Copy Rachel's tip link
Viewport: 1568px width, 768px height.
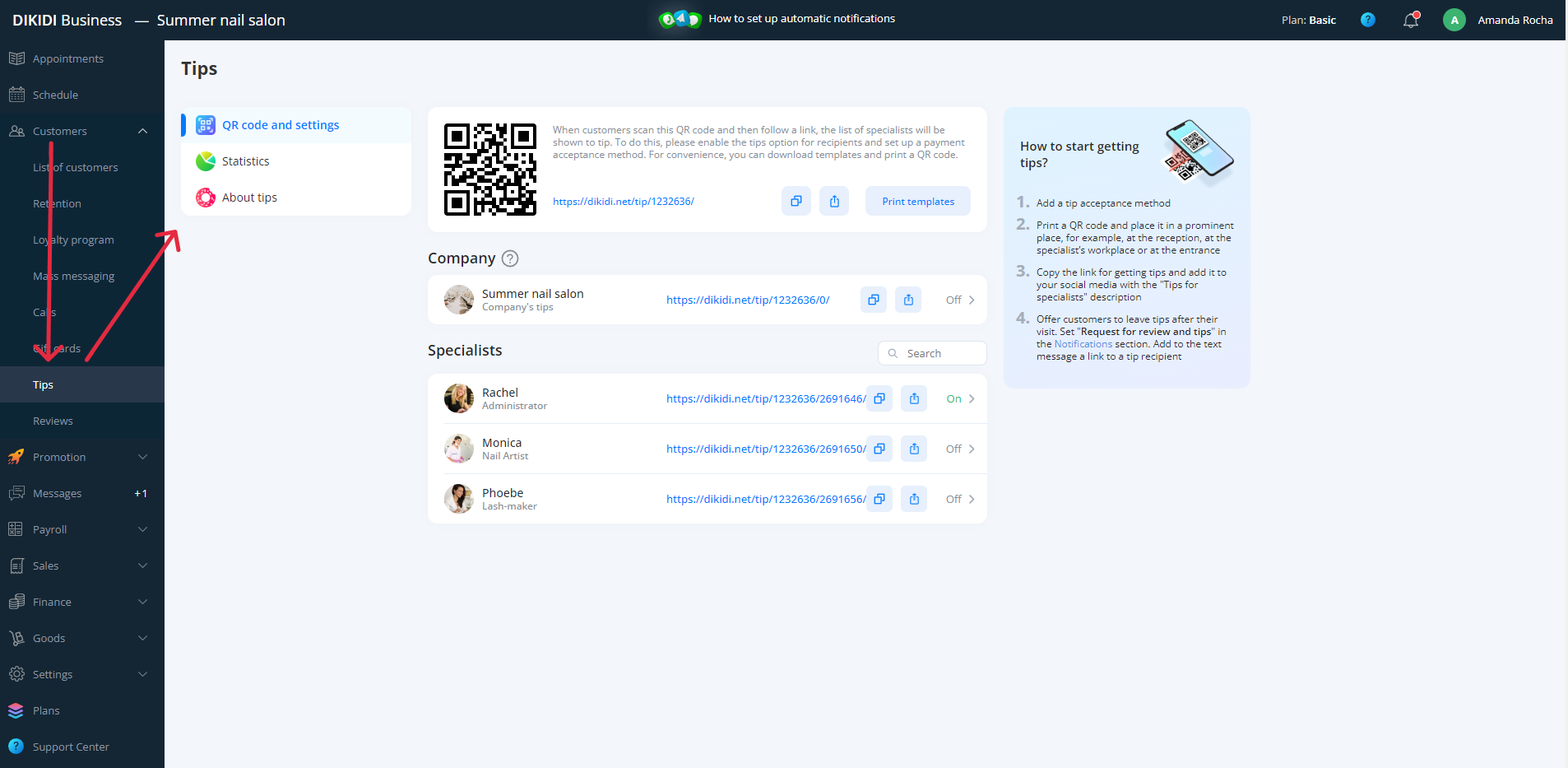pyautogui.click(x=879, y=398)
